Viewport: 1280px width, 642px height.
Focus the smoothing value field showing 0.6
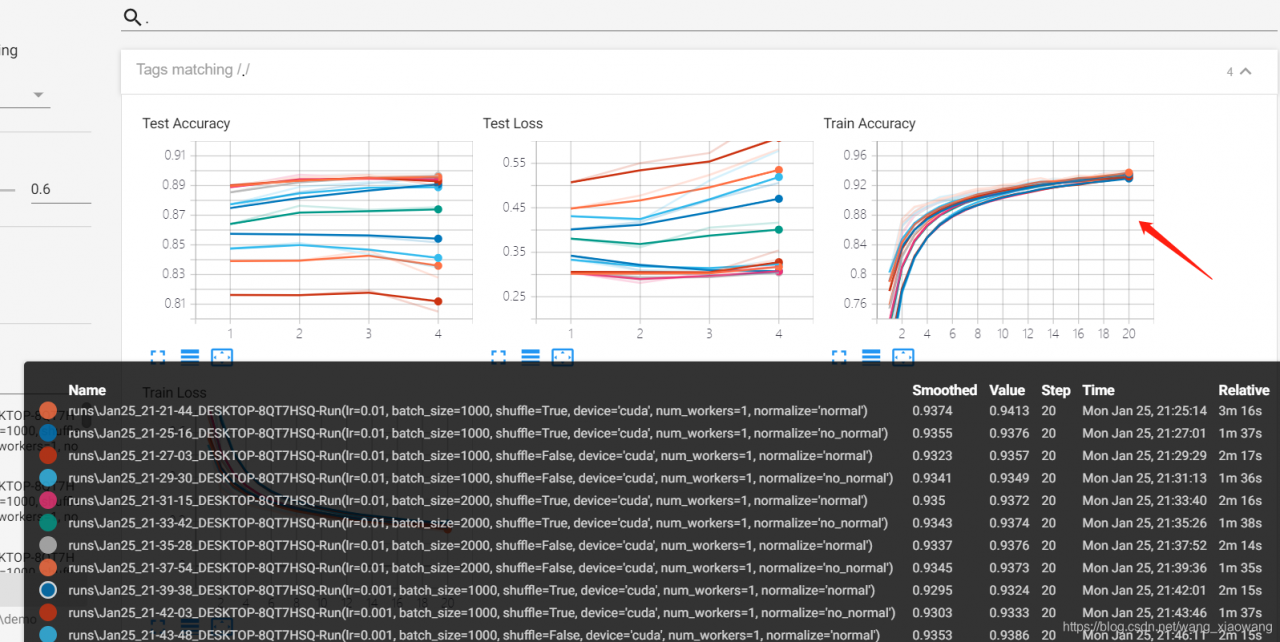60,189
